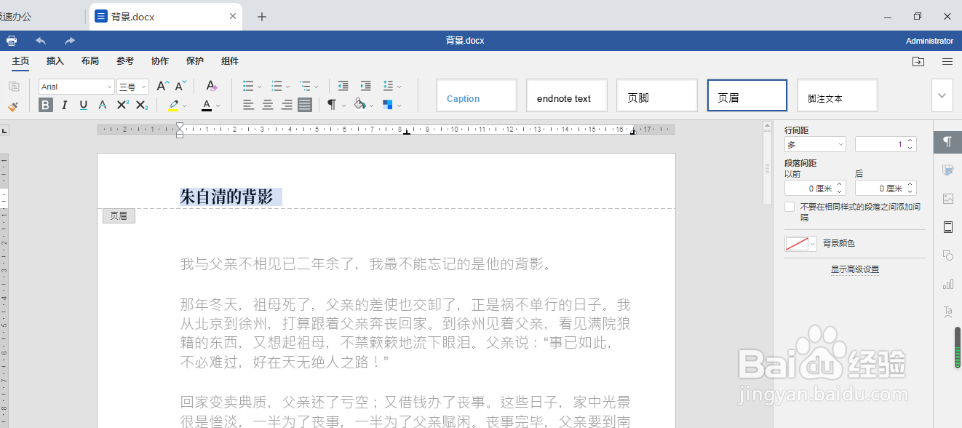Decrease paragraph indent

pos(344,86)
